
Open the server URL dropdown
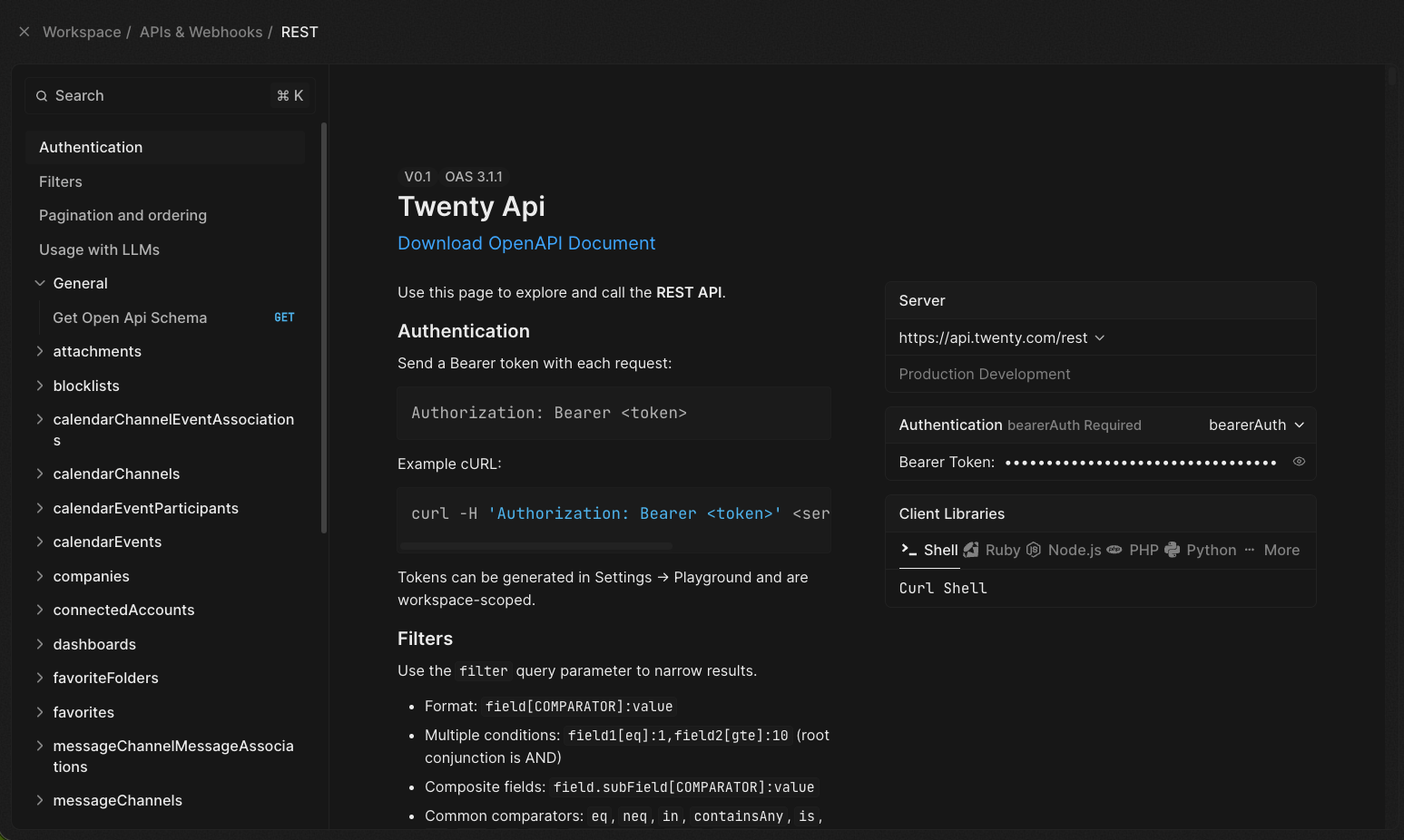click(x=1100, y=337)
